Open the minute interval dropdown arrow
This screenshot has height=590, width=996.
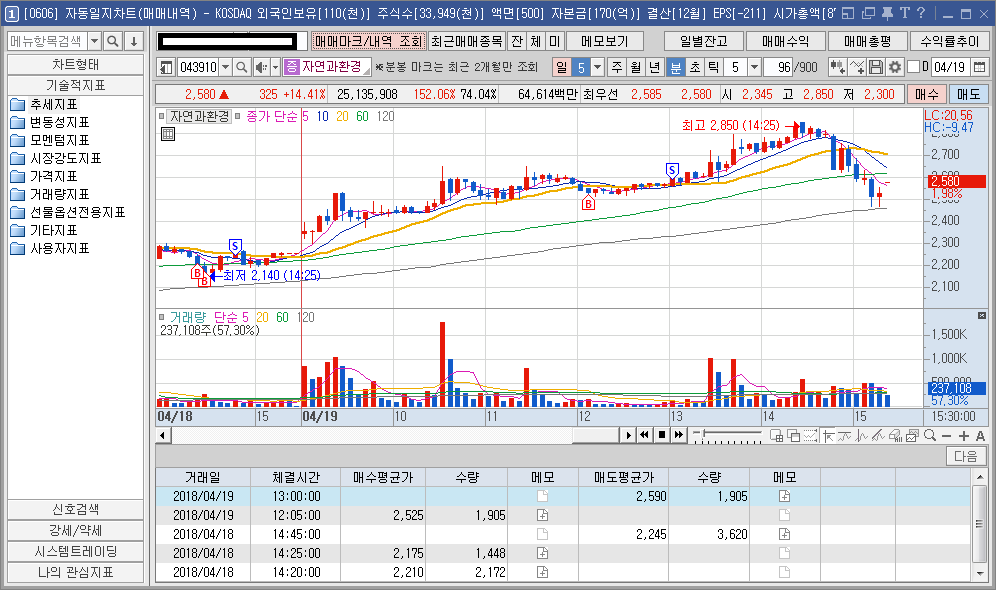754,67
